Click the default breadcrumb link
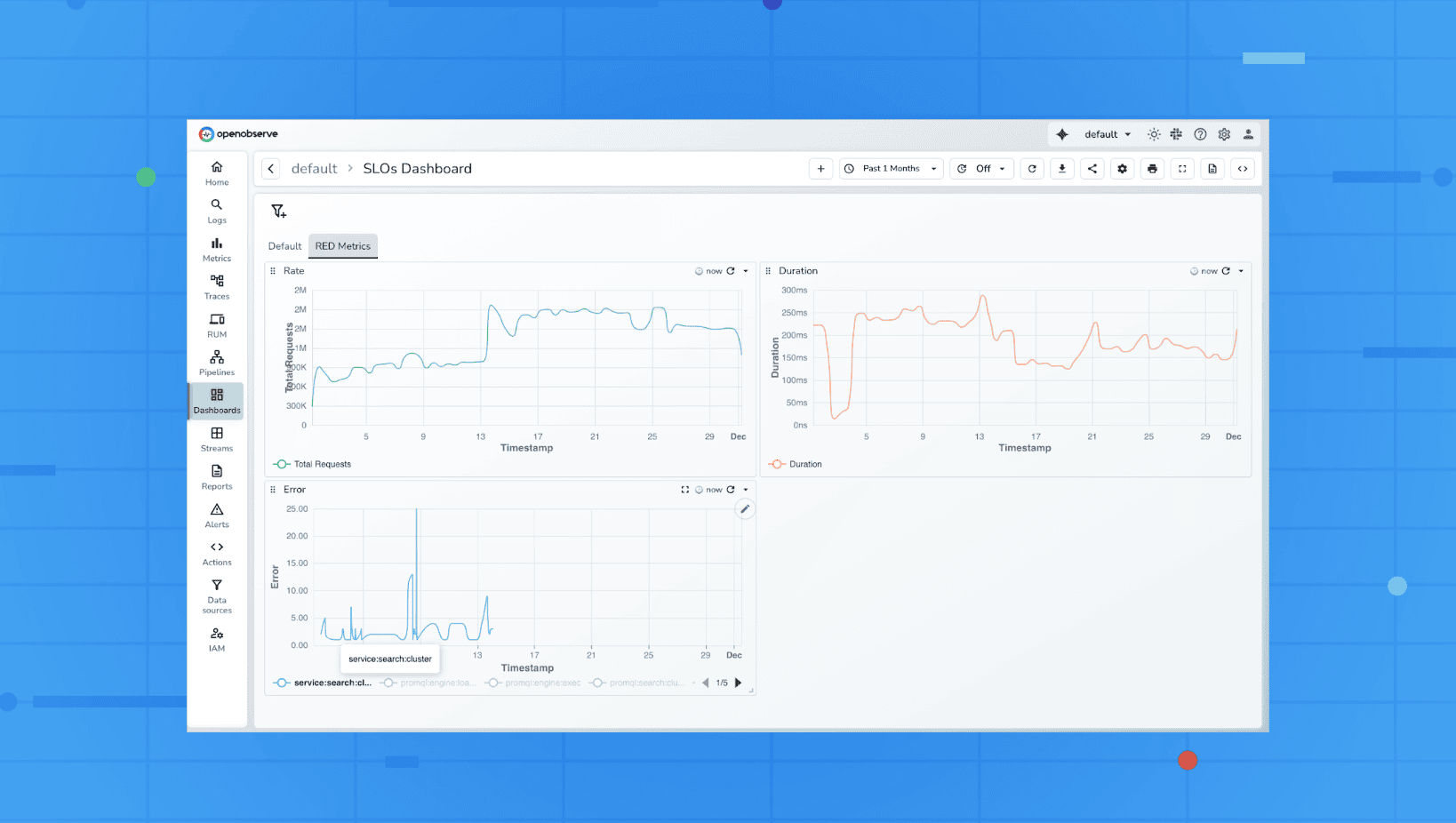The image size is (1456, 823). click(314, 168)
